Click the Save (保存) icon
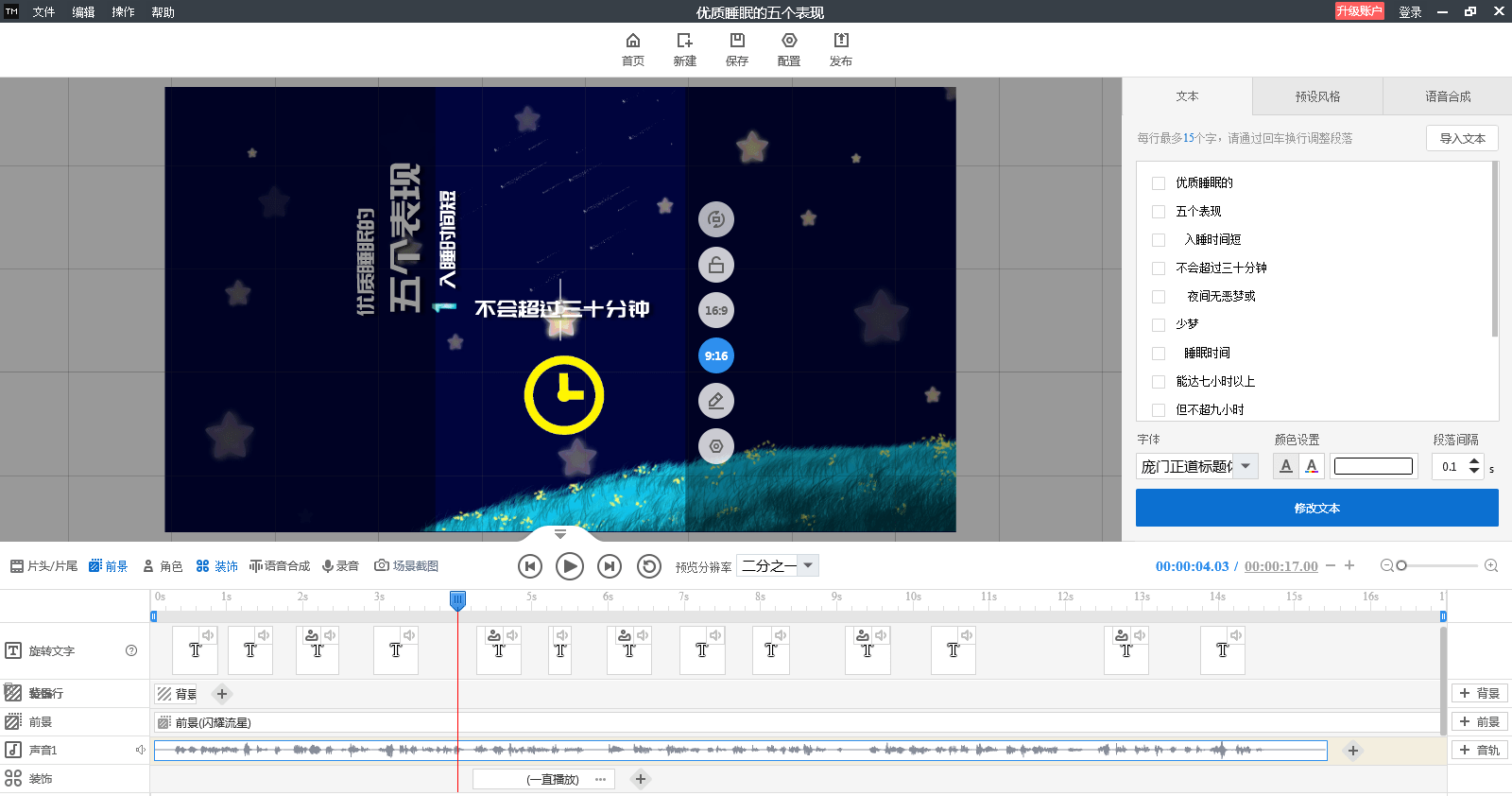This screenshot has height=796, width=1512. (x=736, y=41)
